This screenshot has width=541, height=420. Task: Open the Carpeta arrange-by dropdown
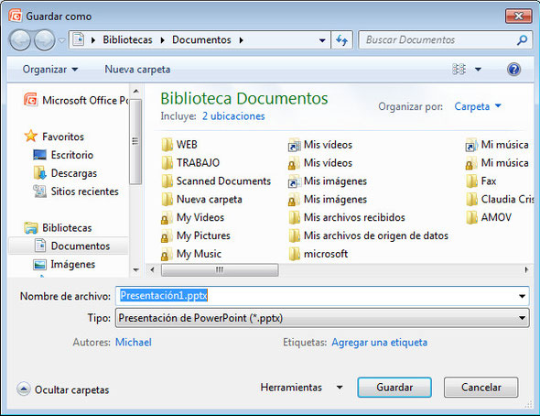coord(478,106)
